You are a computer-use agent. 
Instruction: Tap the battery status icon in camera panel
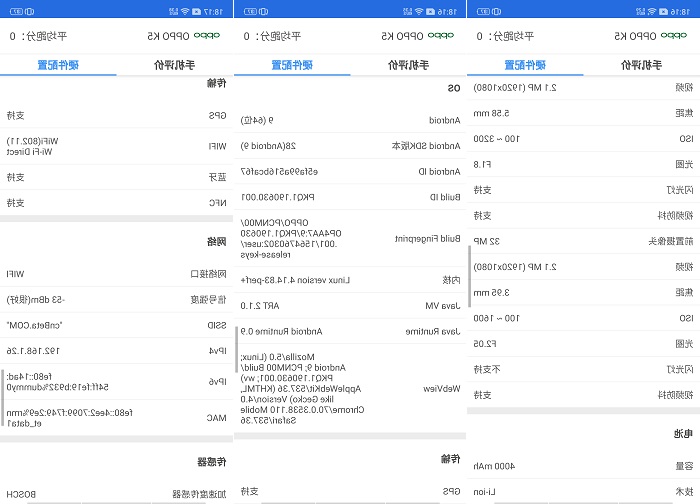[x=483, y=12]
